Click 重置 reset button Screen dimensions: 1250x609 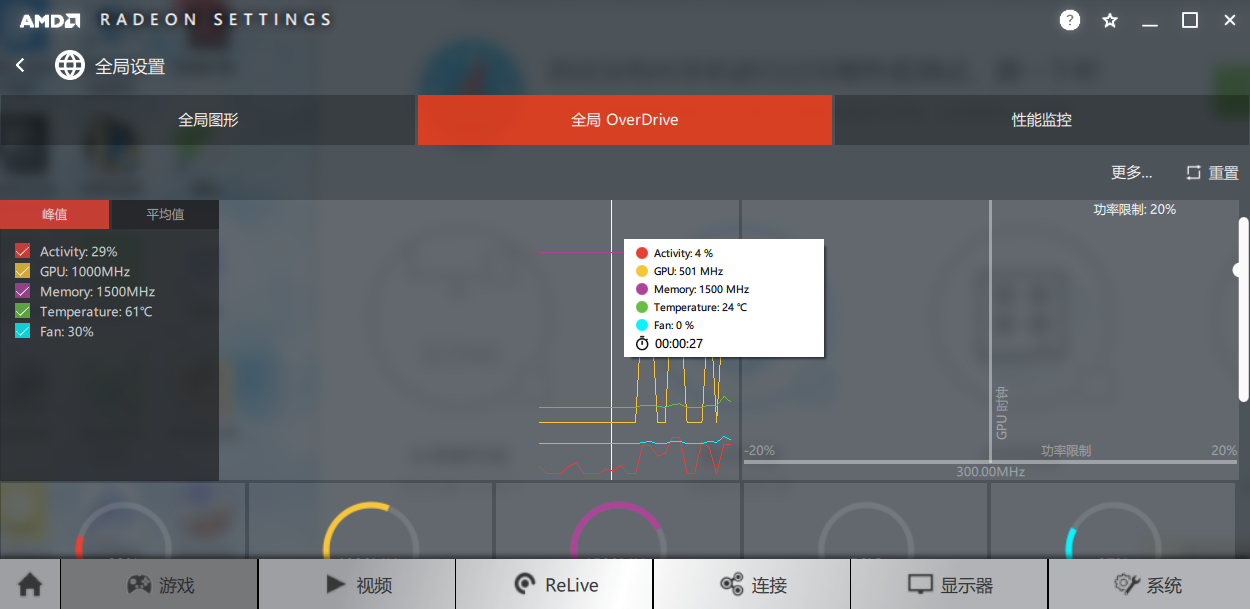(1212, 173)
